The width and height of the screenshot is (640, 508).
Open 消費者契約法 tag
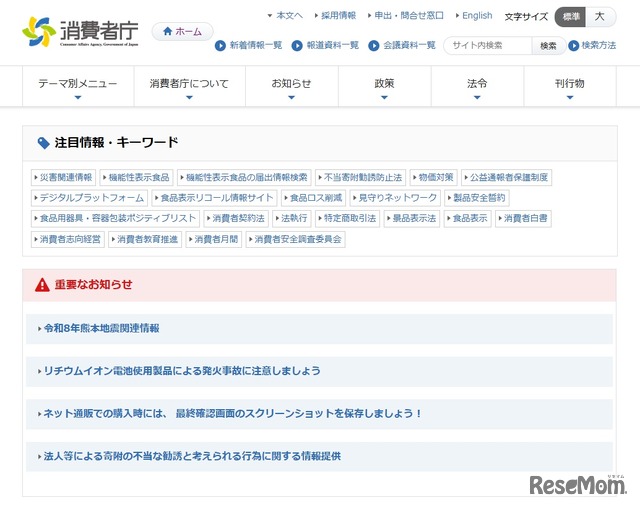point(236,218)
